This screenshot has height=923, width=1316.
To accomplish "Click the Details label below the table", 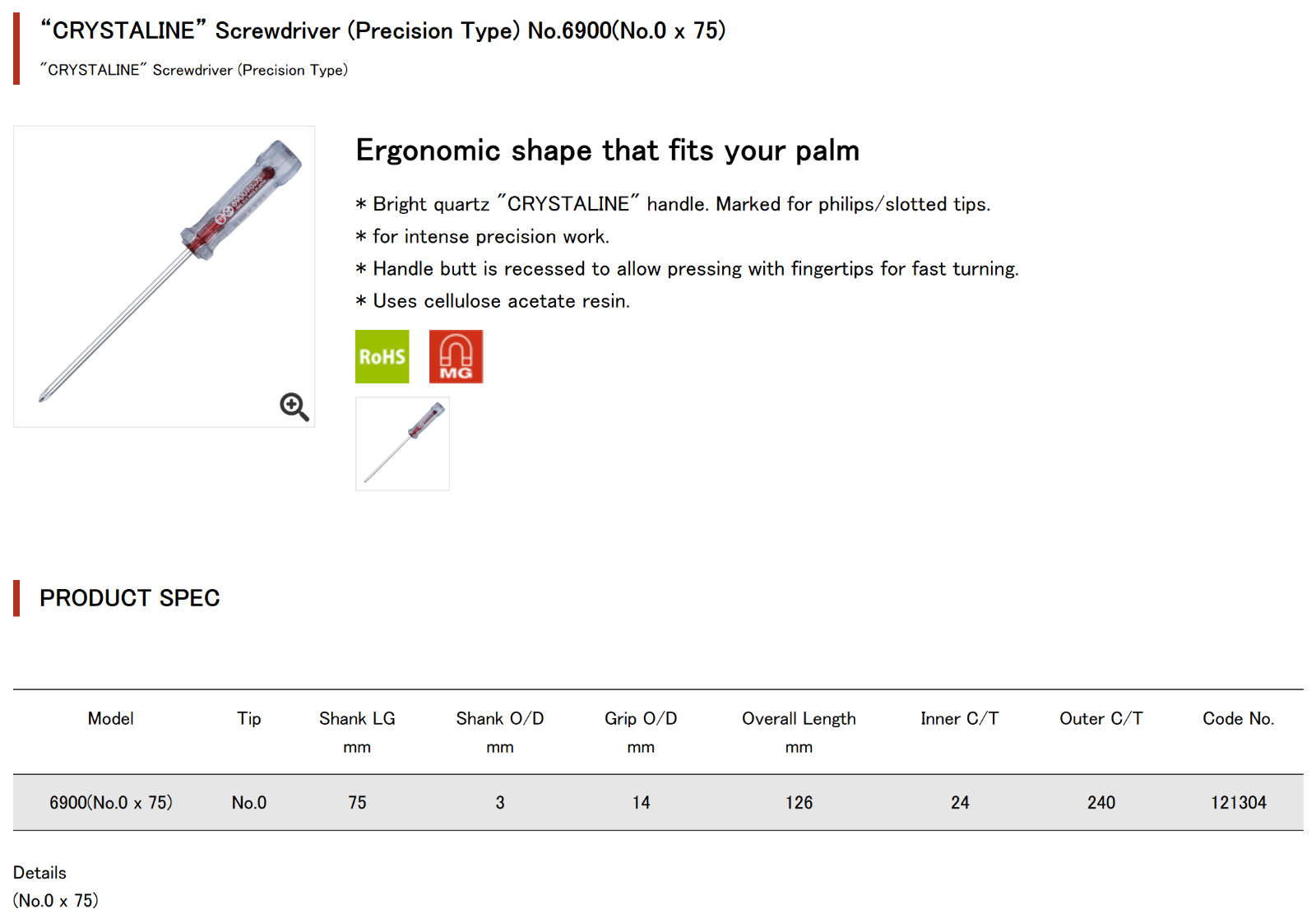I will [x=39, y=873].
